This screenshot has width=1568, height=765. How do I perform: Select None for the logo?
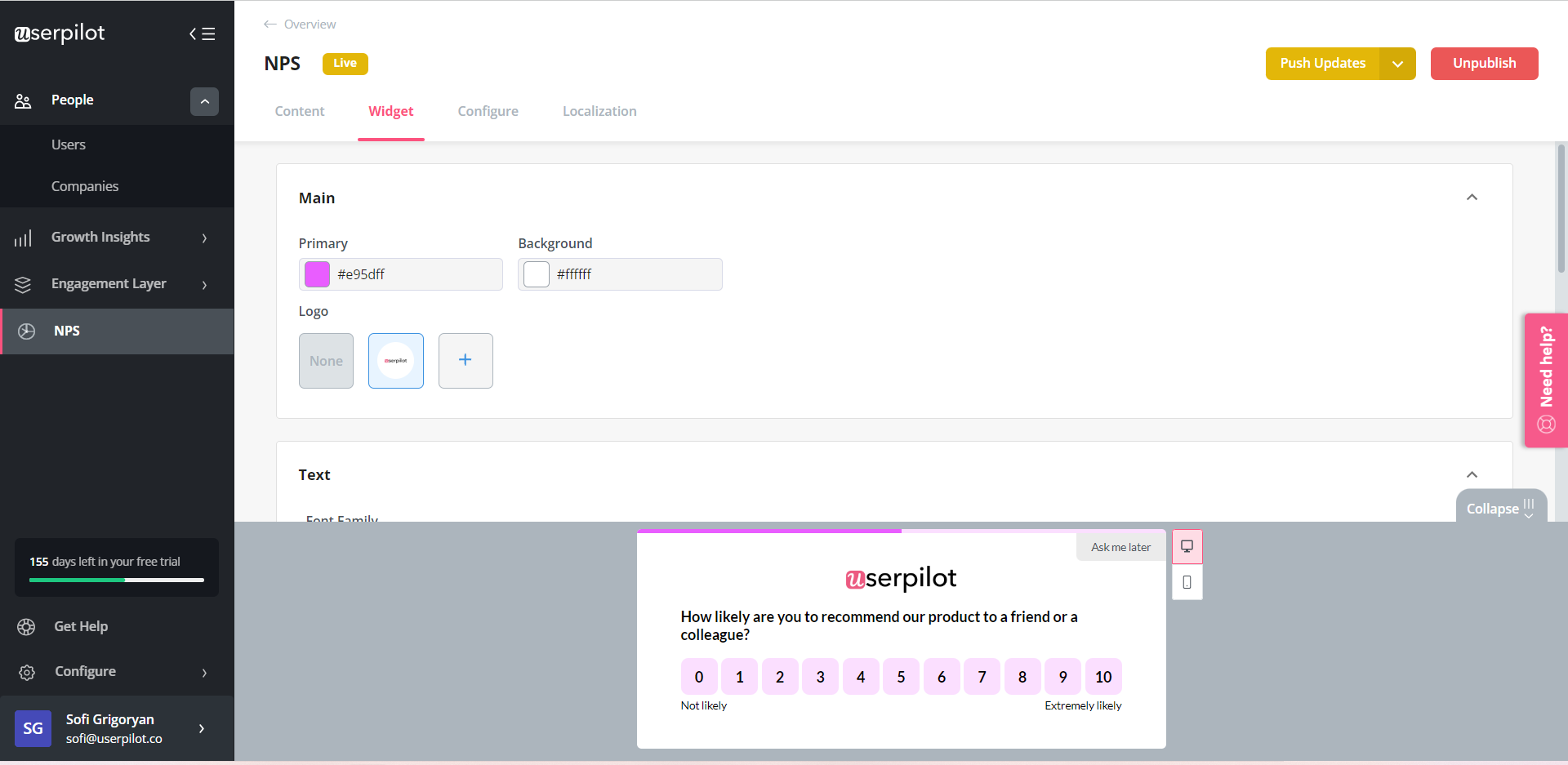coord(326,360)
